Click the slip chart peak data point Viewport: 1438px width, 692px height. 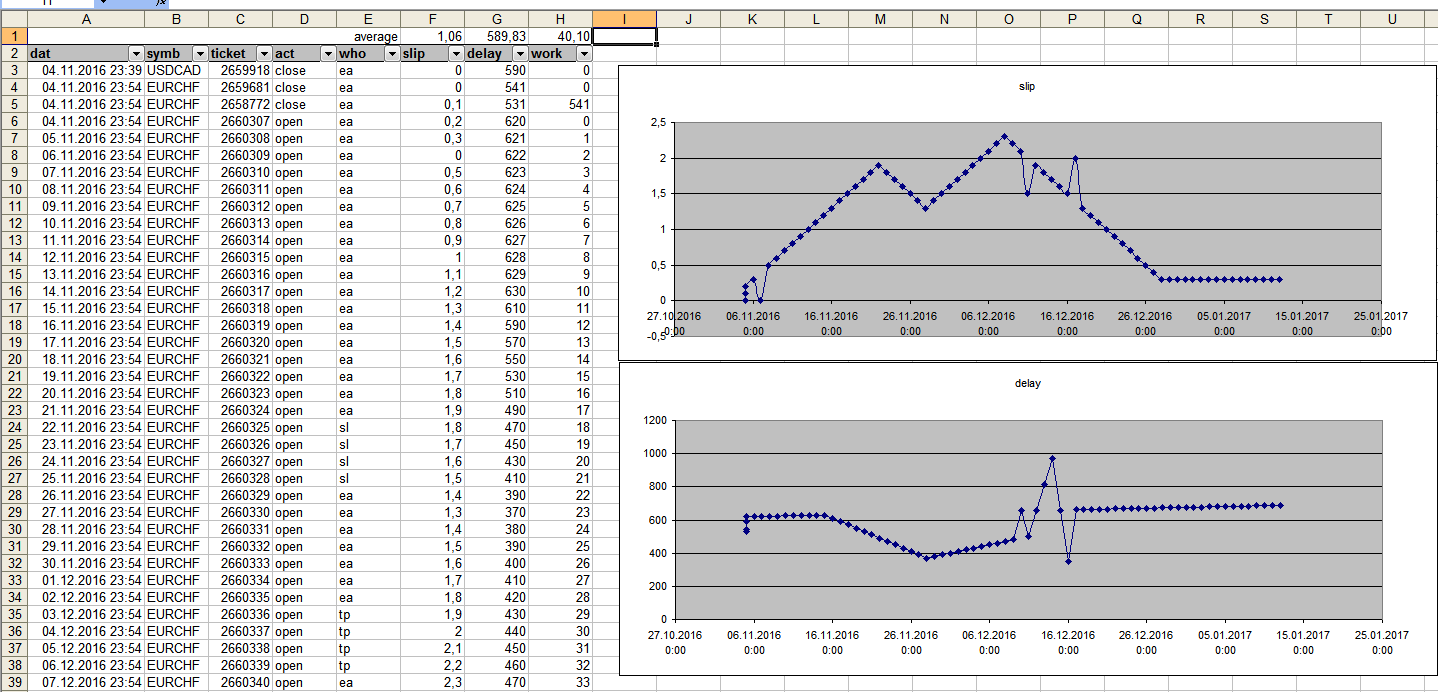(1004, 137)
